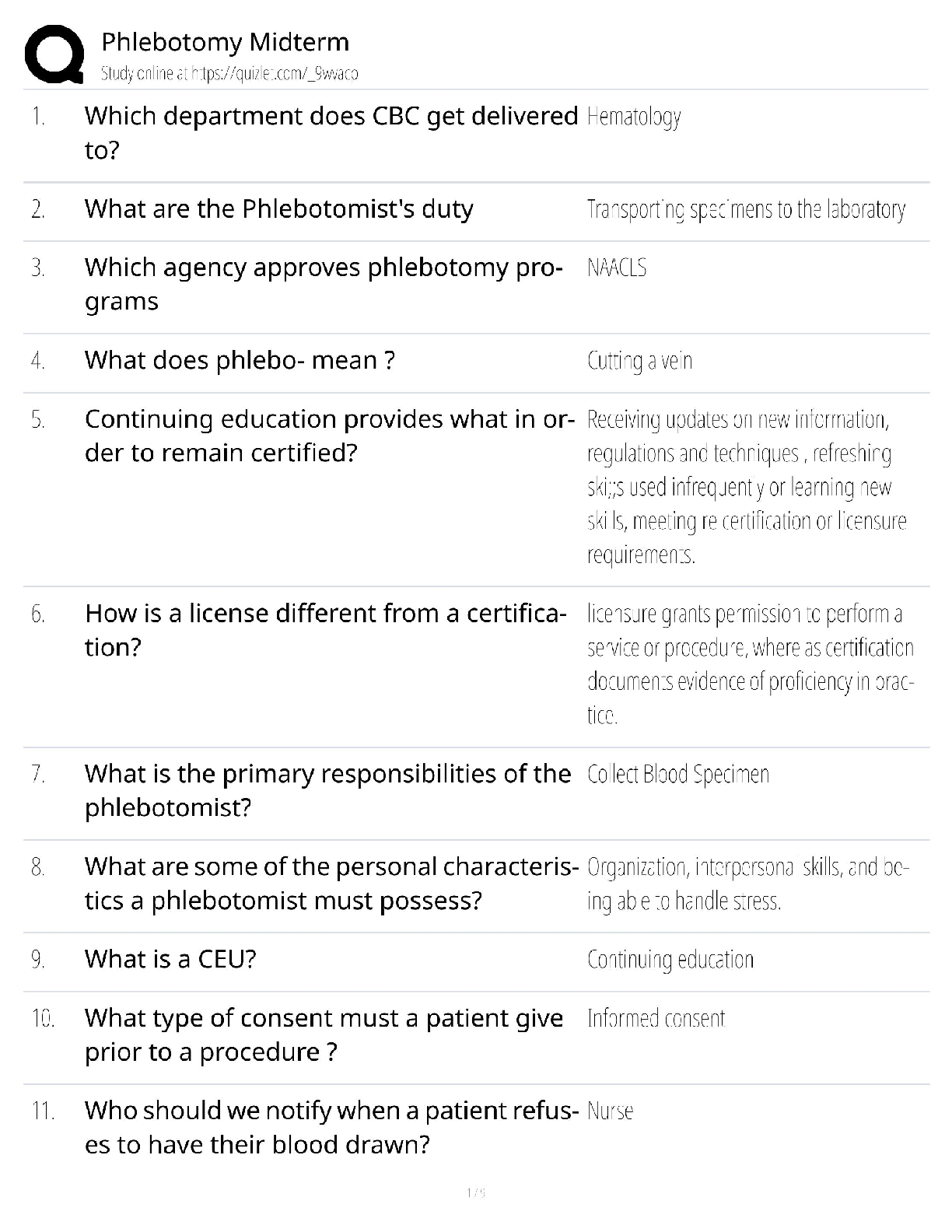952x1232 pixels.
Task: Click the Phlebotomy Midterm title
Action: coord(225,42)
